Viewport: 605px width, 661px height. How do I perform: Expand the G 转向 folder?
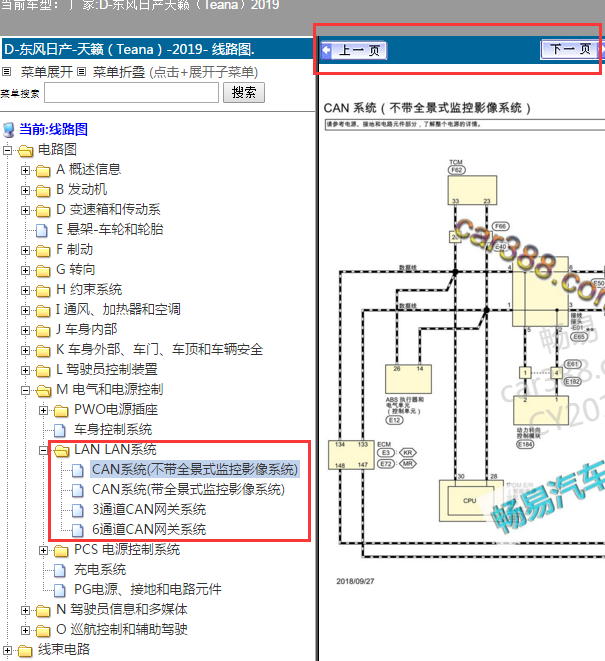pos(25,270)
